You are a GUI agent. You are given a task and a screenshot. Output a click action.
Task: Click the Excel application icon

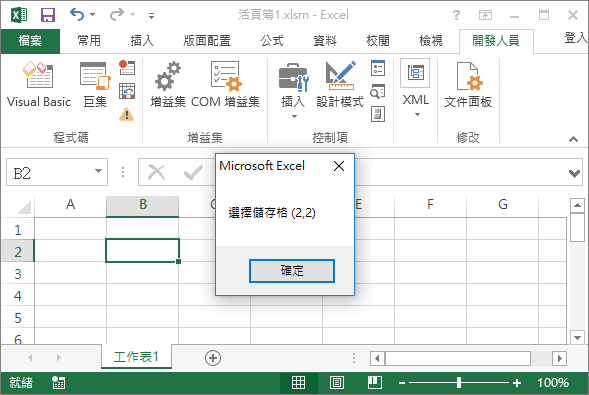[19, 15]
